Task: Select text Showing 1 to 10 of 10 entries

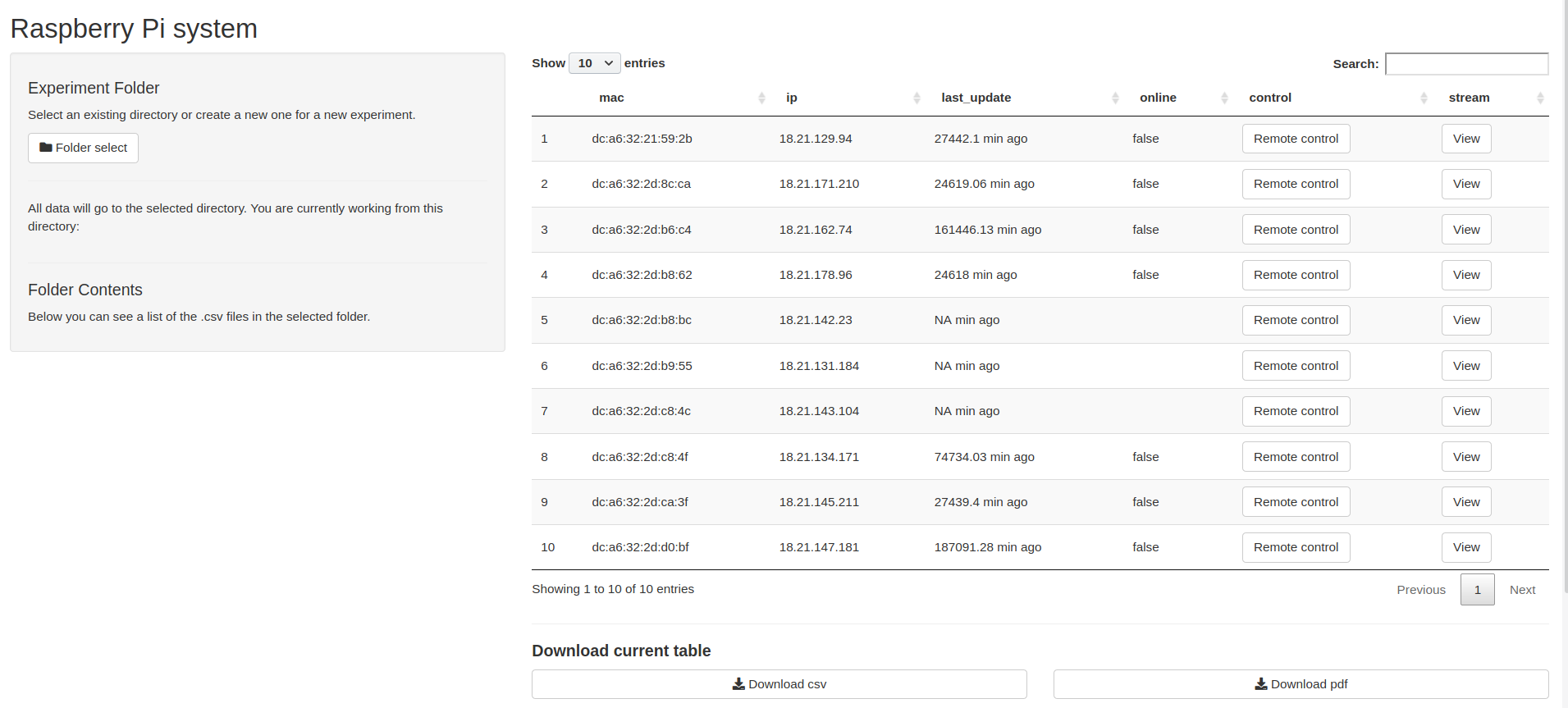Action: 613,589
